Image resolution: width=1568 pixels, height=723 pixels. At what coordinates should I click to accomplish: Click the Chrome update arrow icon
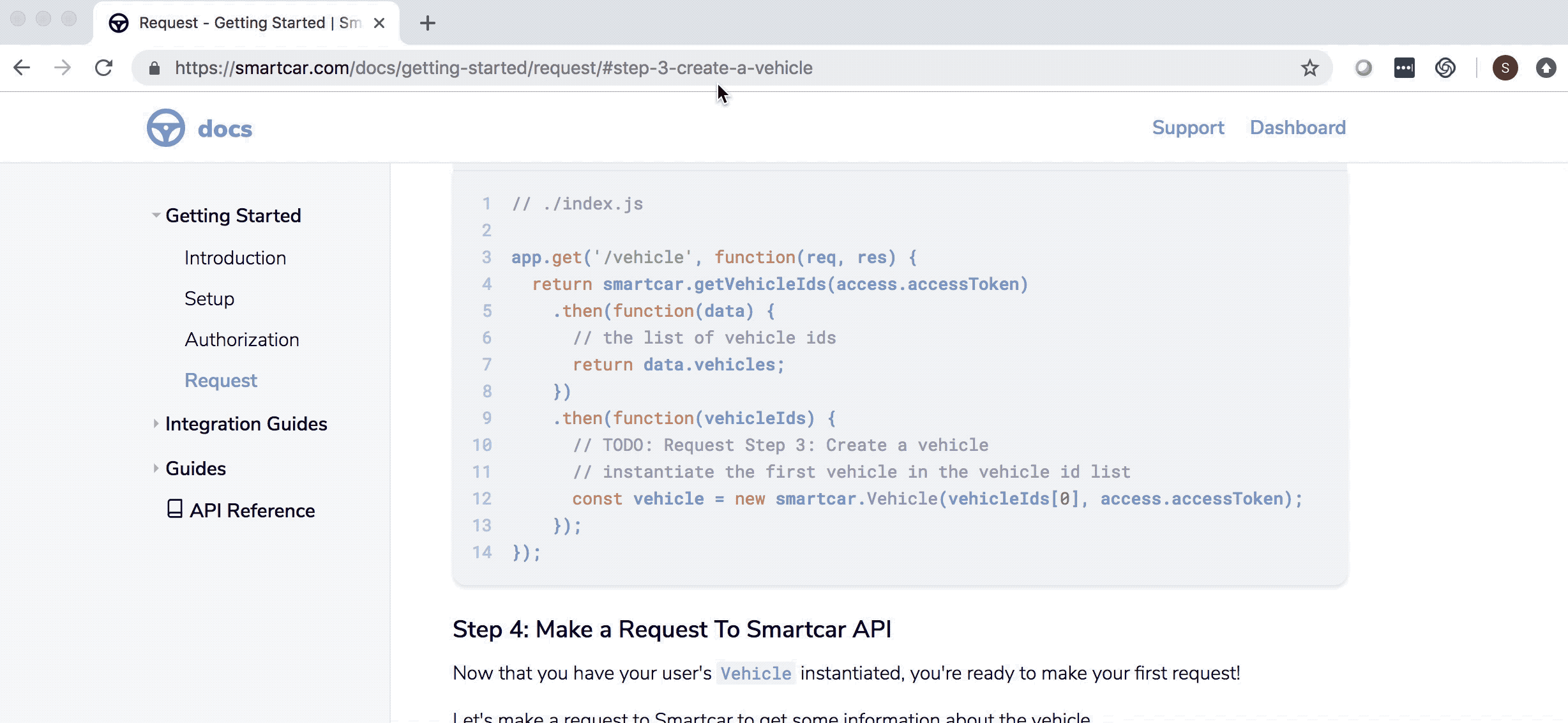pyautogui.click(x=1545, y=68)
